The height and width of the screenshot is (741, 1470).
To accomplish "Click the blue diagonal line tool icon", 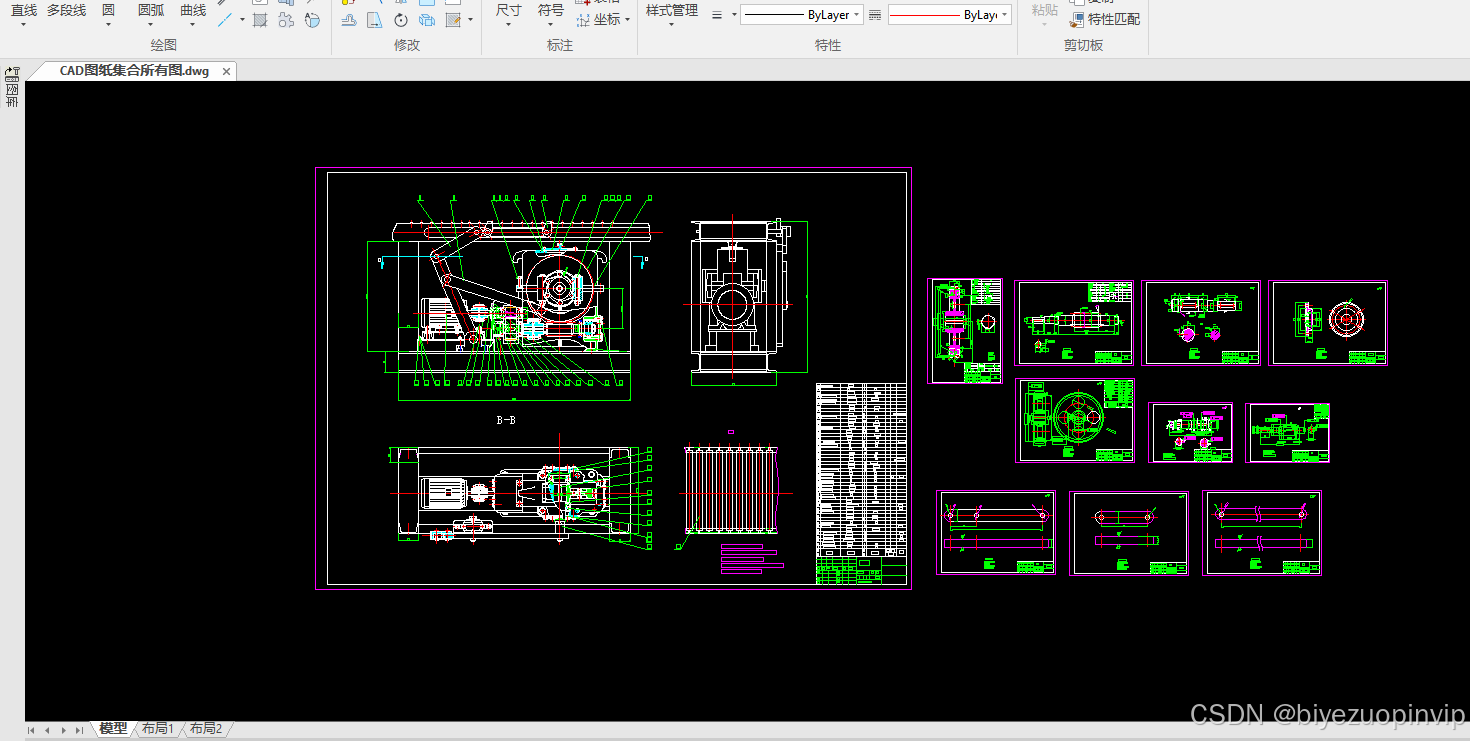I will pyautogui.click(x=225, y=19).
